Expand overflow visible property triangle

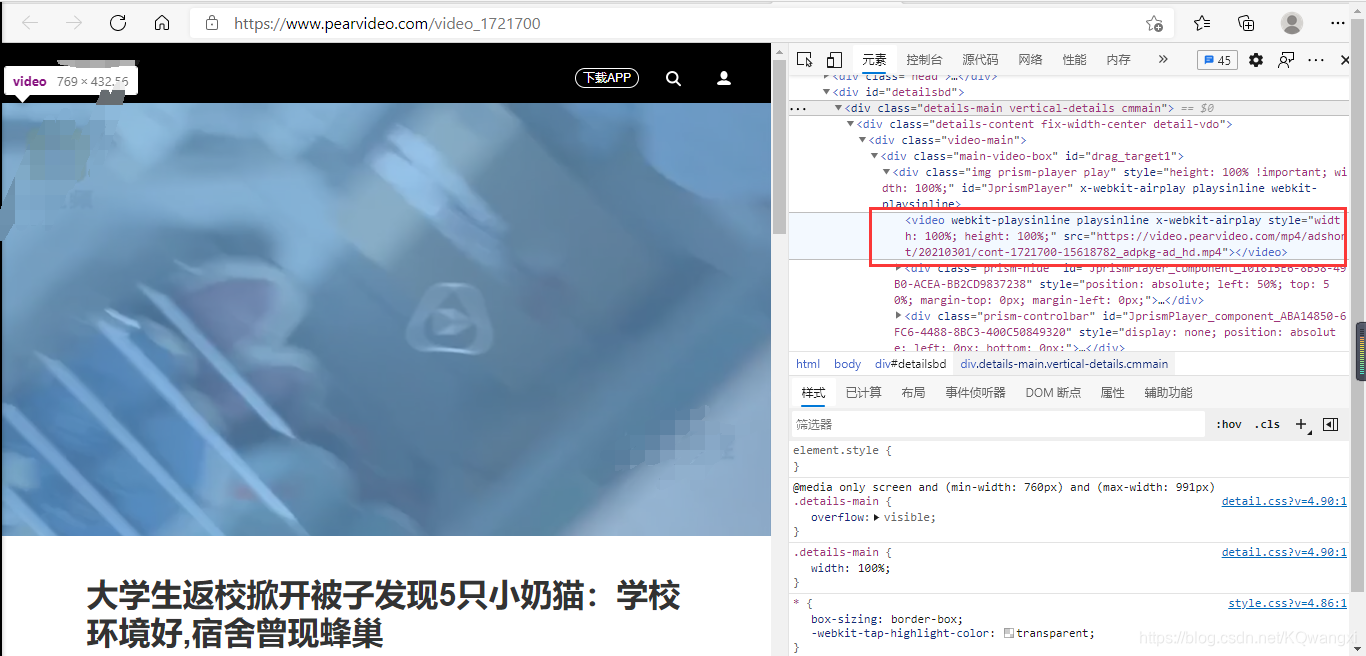[877, 518]
